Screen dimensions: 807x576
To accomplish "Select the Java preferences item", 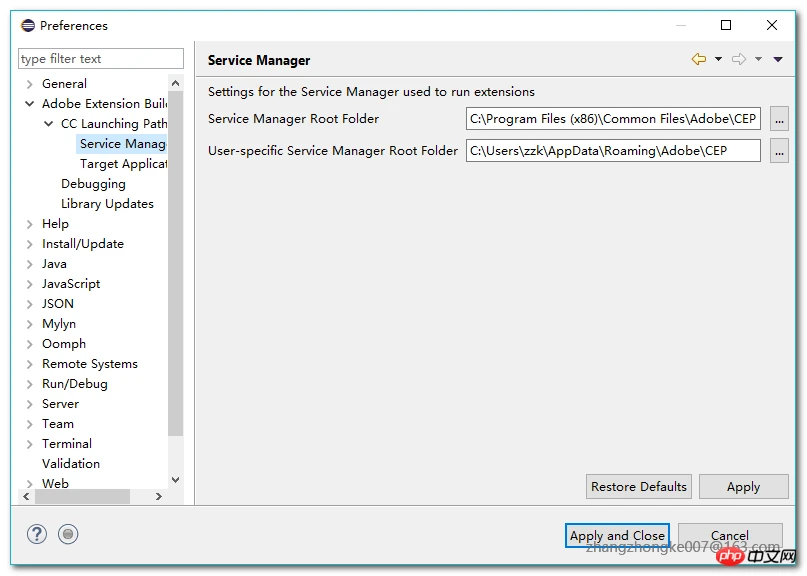I will [54, 264].
